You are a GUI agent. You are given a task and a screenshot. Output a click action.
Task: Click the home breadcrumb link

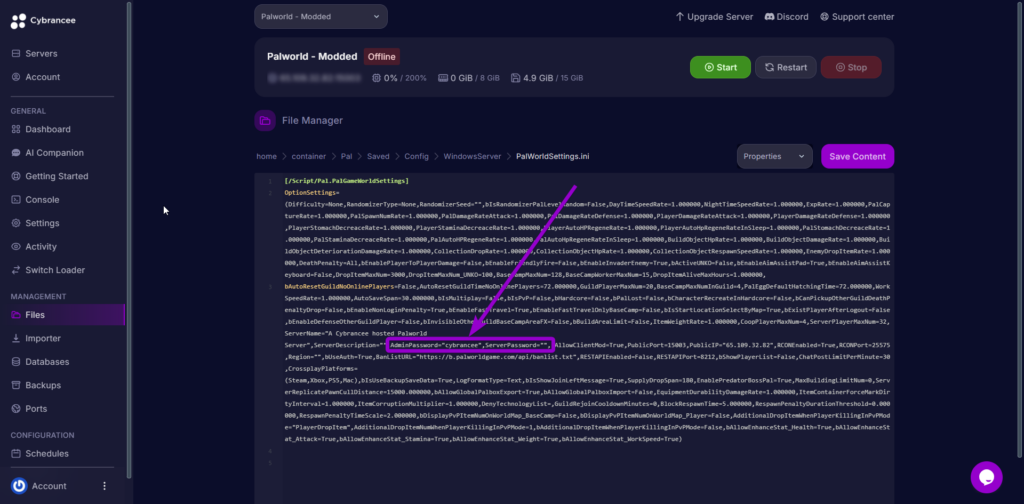pyautogui.click(x=266, y=157)
